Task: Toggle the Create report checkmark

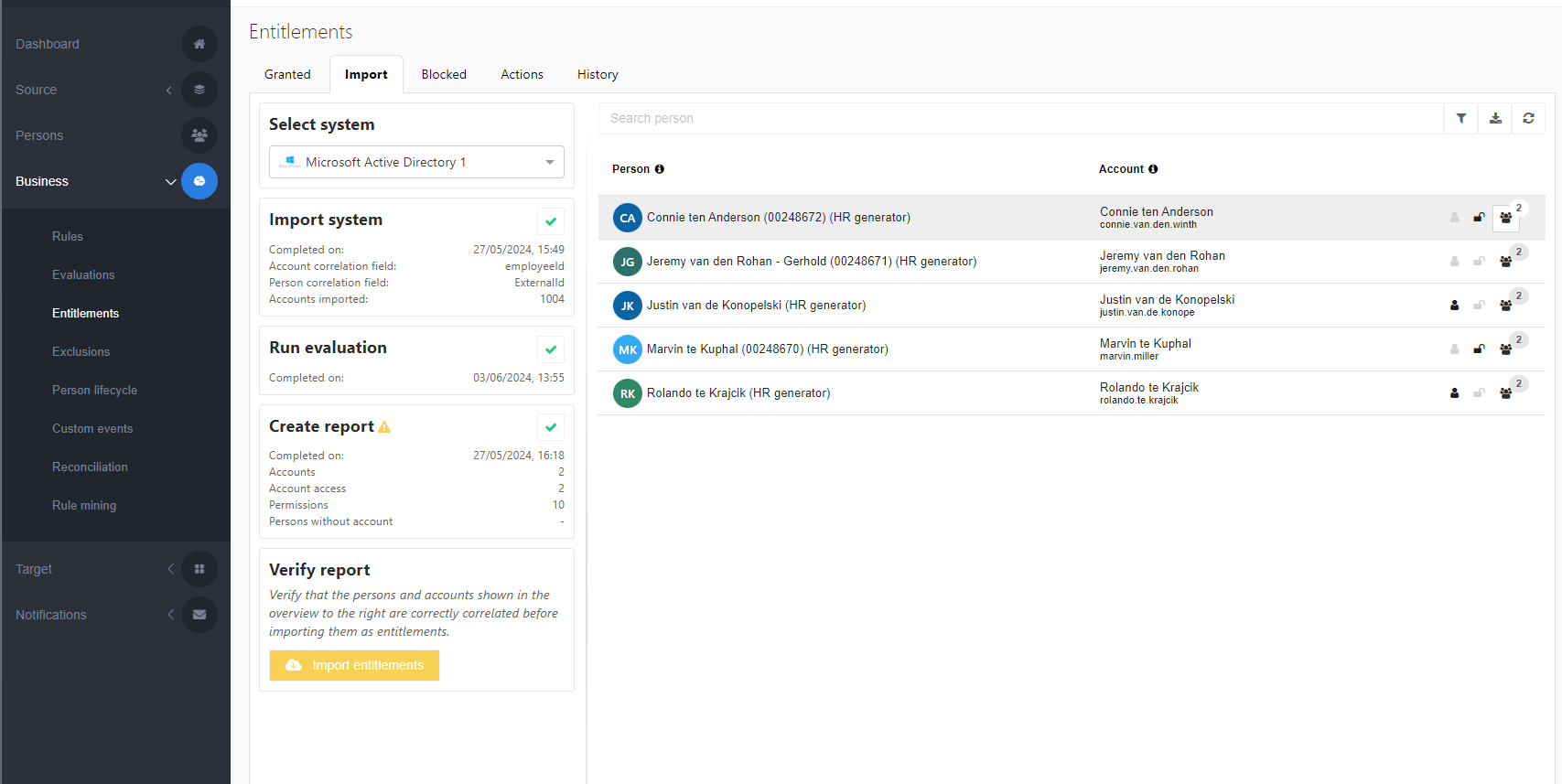Action: (x=551, y=427)
